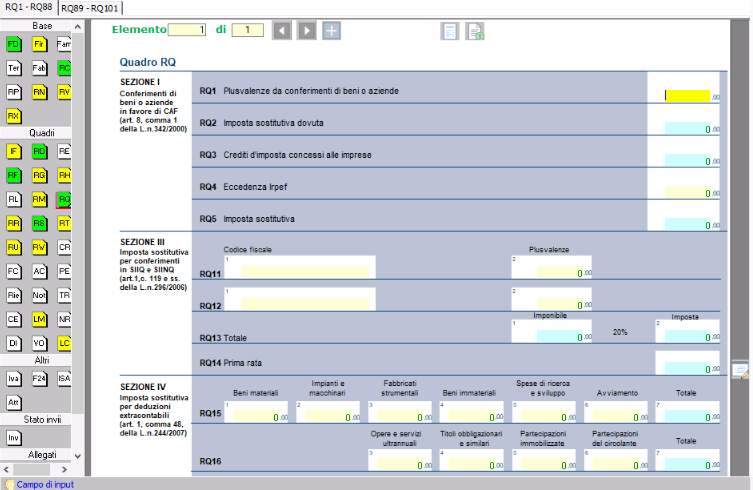The width and height of the screenshot is (753, 490).
Task: Open the F24 icon under Altri
Action: tap(39, 379)
